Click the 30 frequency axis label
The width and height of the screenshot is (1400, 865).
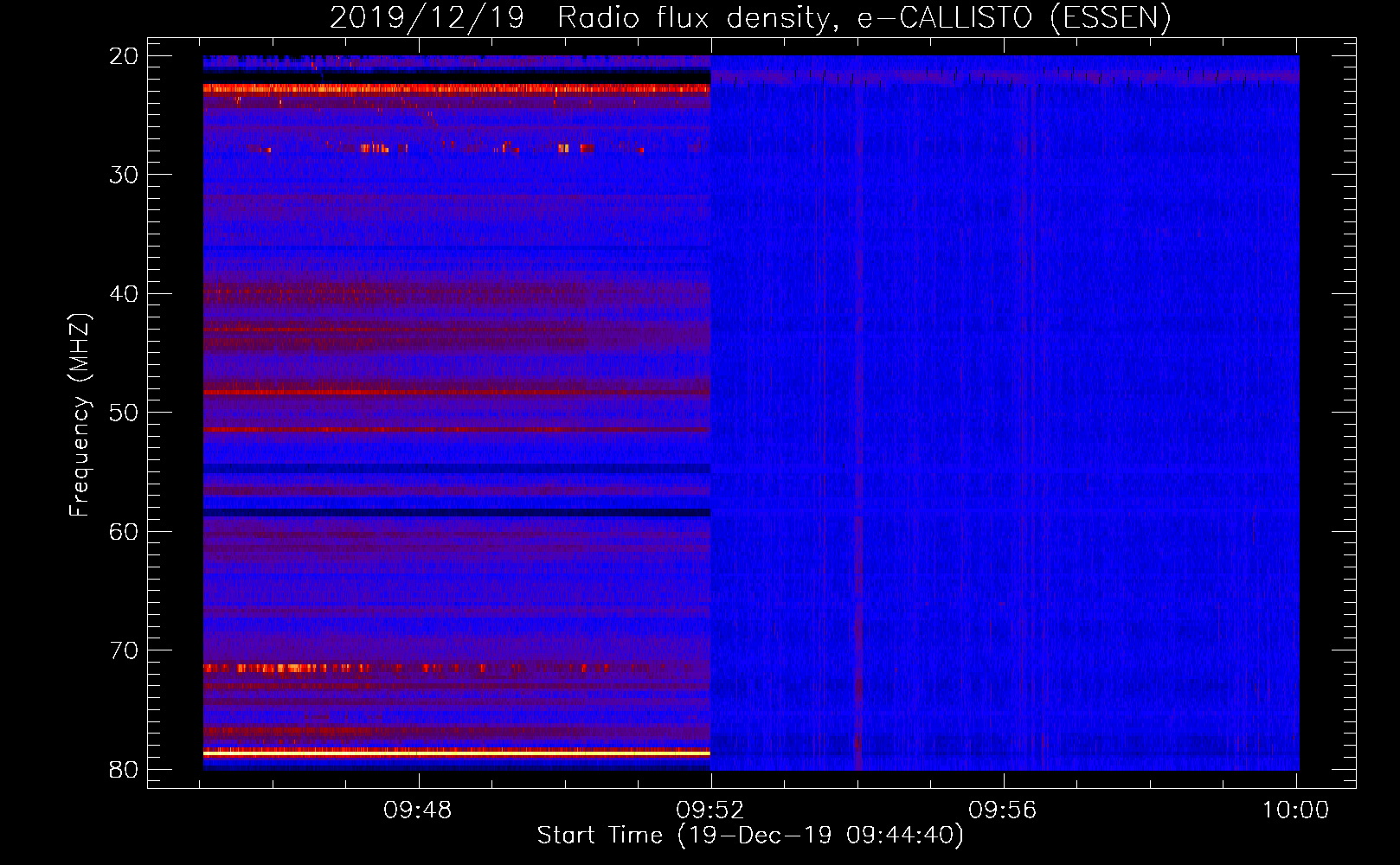(124, 175)
